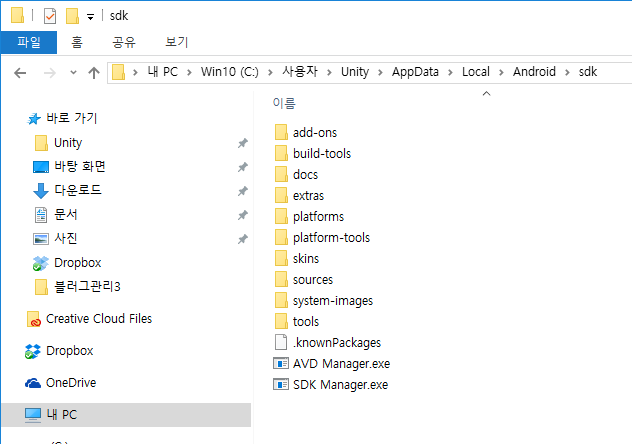Unpin Unity from quick access

pos(243,143)
